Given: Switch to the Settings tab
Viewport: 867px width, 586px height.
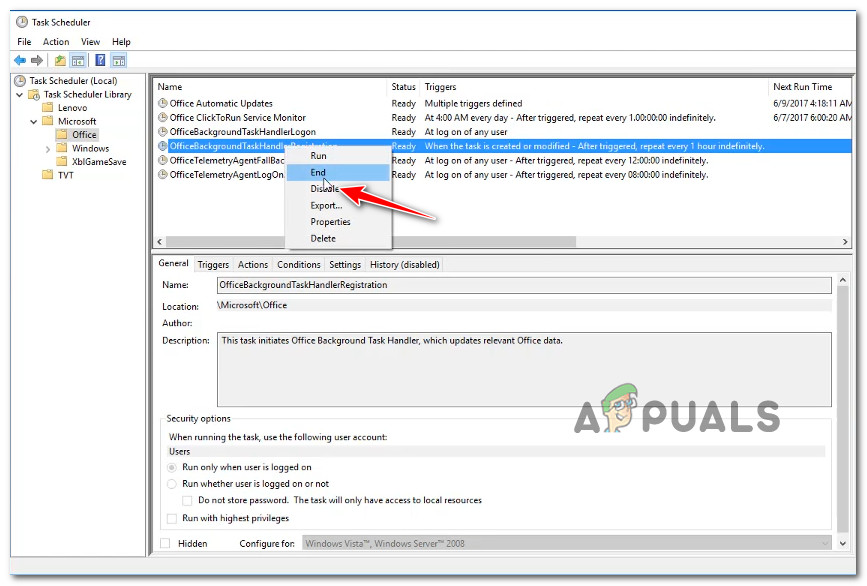Looking at the screenshot, I should pyautogui.click(x=345, y=265).
